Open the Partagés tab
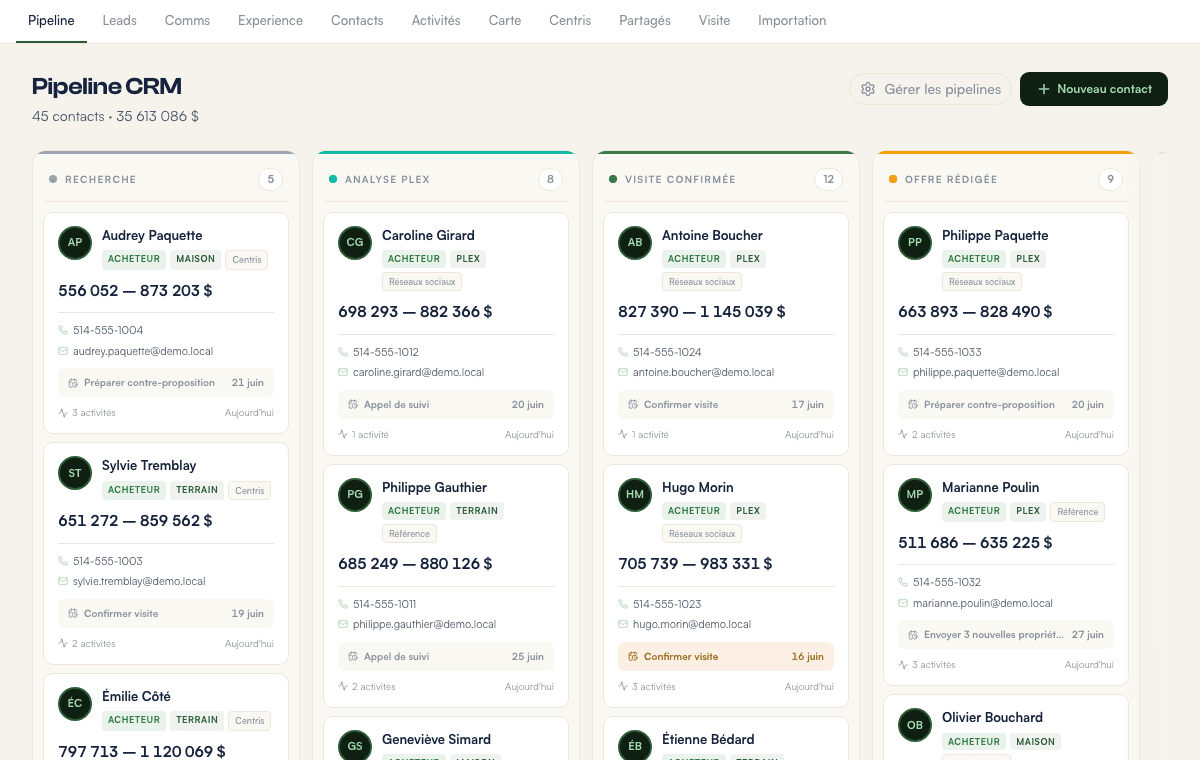Screen dimensions: 1200x760 click(x=645, y=21)
